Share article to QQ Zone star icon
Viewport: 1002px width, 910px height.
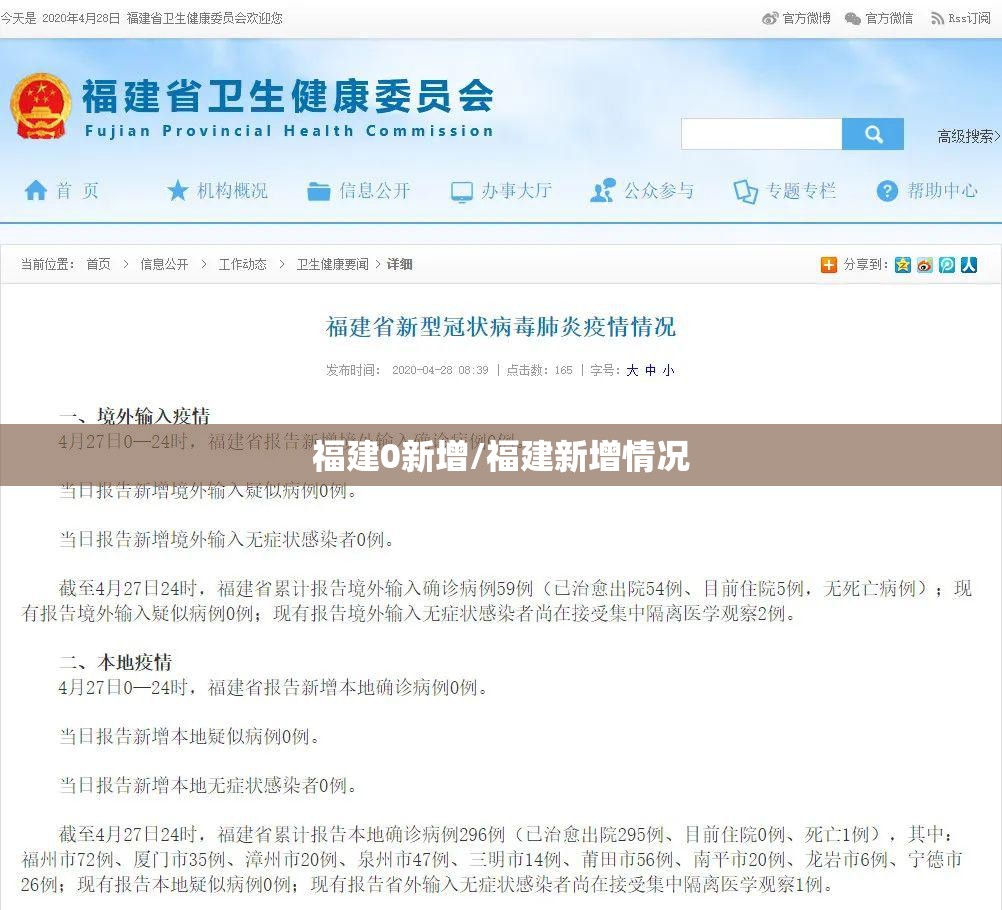903,265
